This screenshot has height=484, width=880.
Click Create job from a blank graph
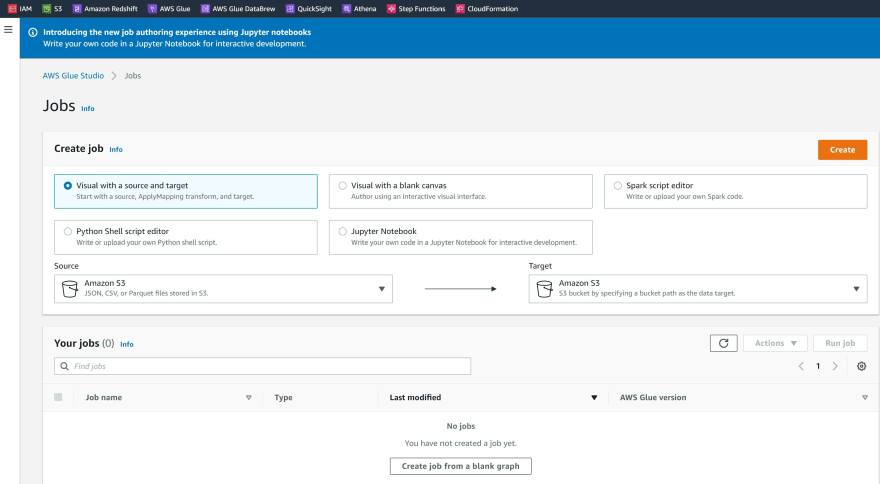[461, 466]
